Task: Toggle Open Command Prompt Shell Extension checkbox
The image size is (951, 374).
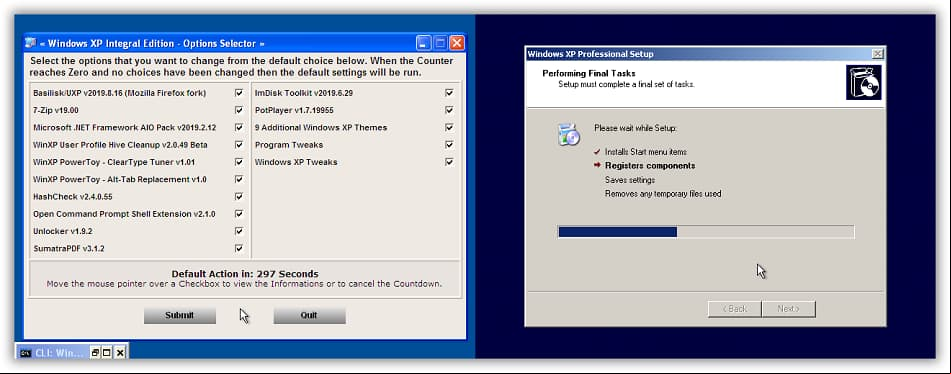Action: (239, 214)
